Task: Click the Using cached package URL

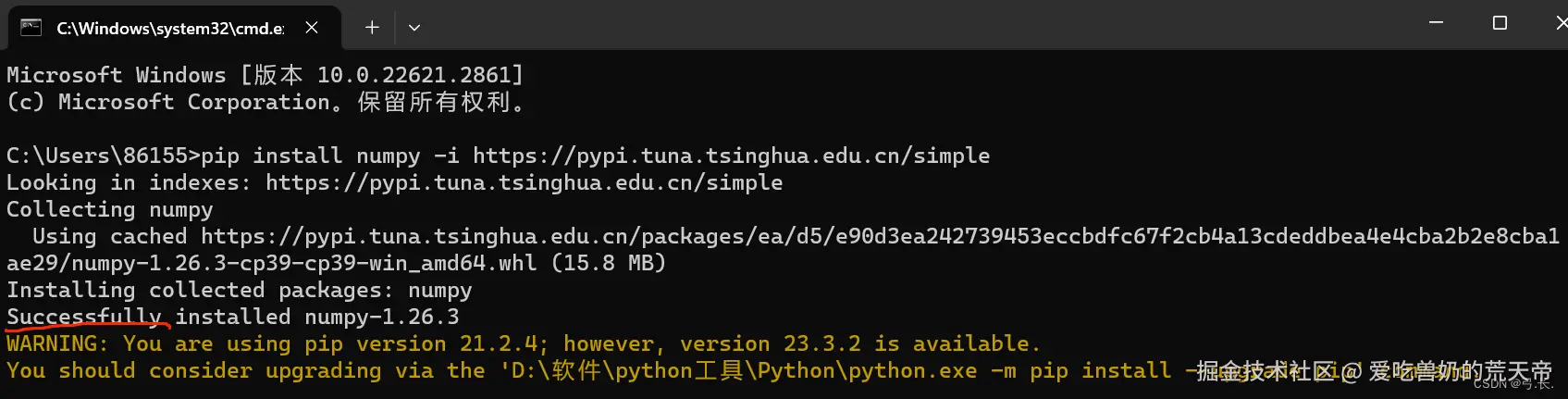Action: (879, 236)
